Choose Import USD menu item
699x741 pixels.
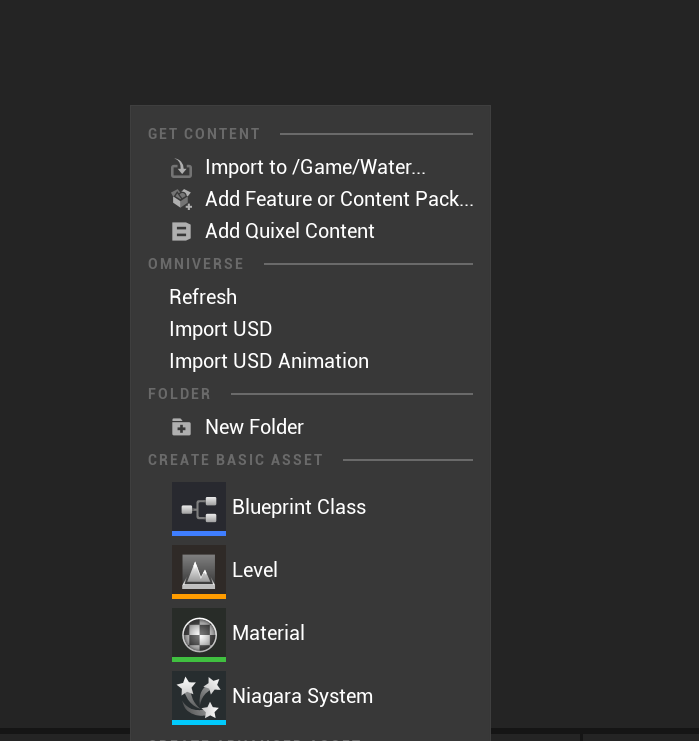click(x=221, y=329)
